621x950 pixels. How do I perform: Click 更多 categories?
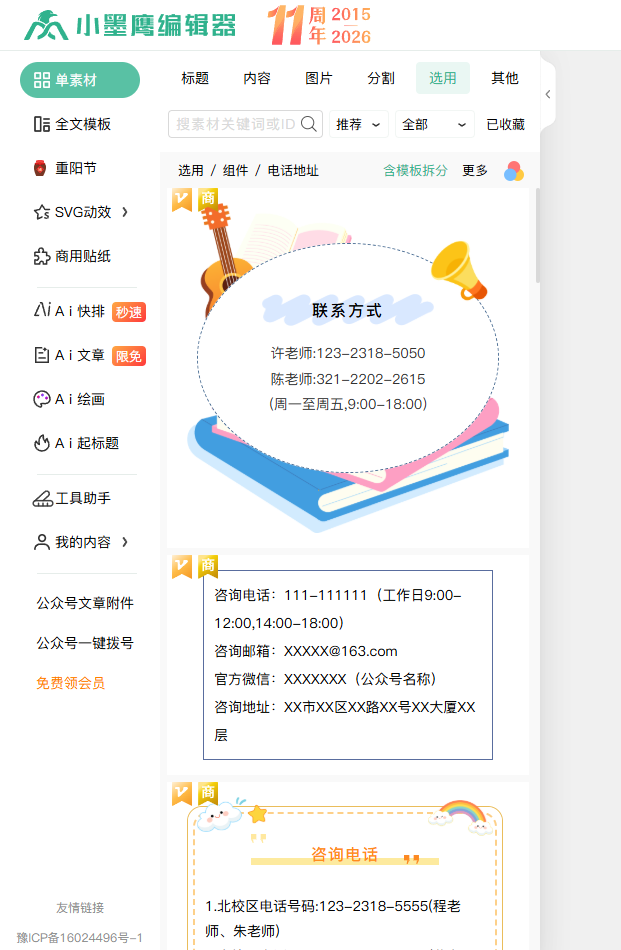pos(475,170)
